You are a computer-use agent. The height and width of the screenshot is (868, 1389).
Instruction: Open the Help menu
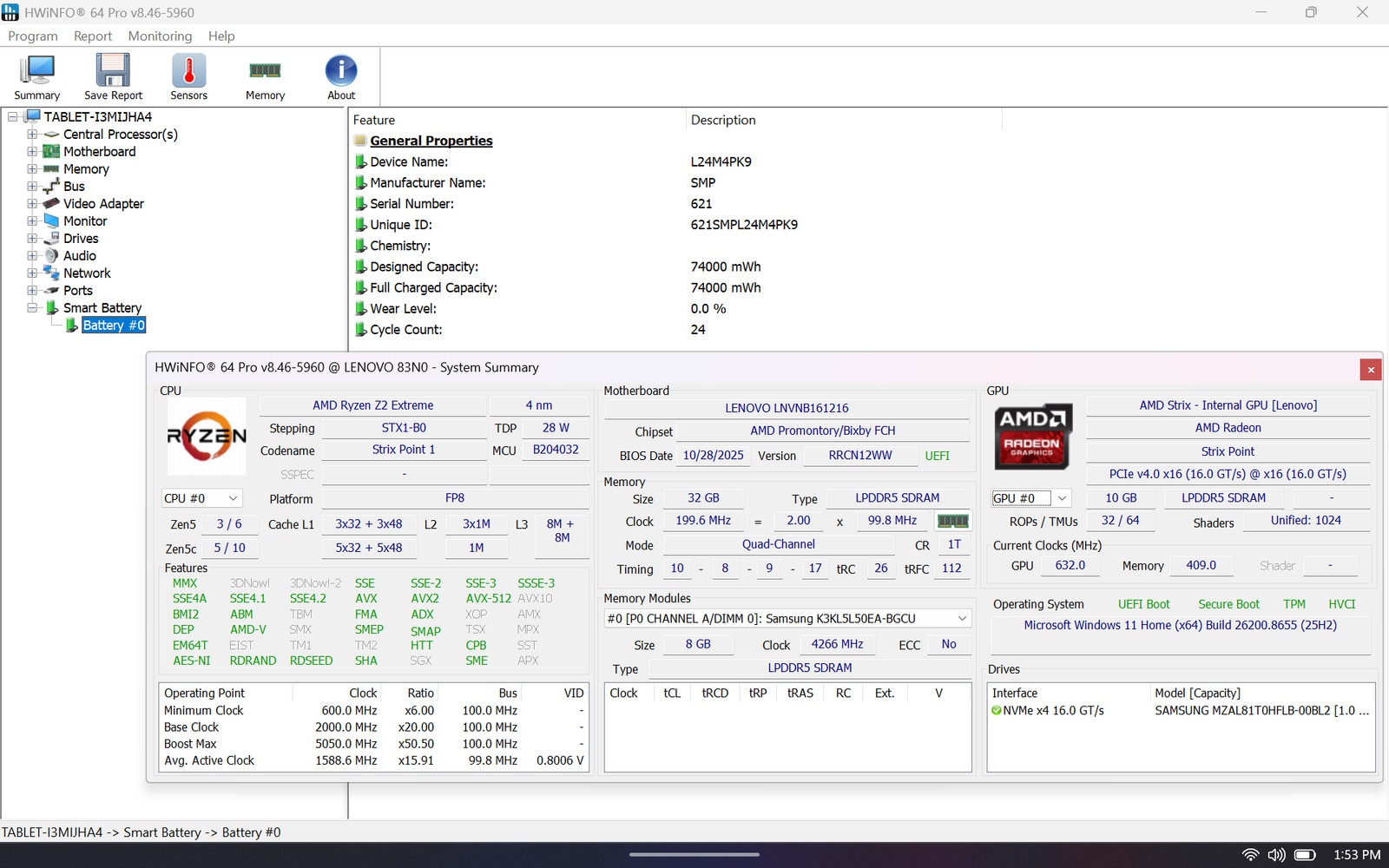(x=221, y=36)
